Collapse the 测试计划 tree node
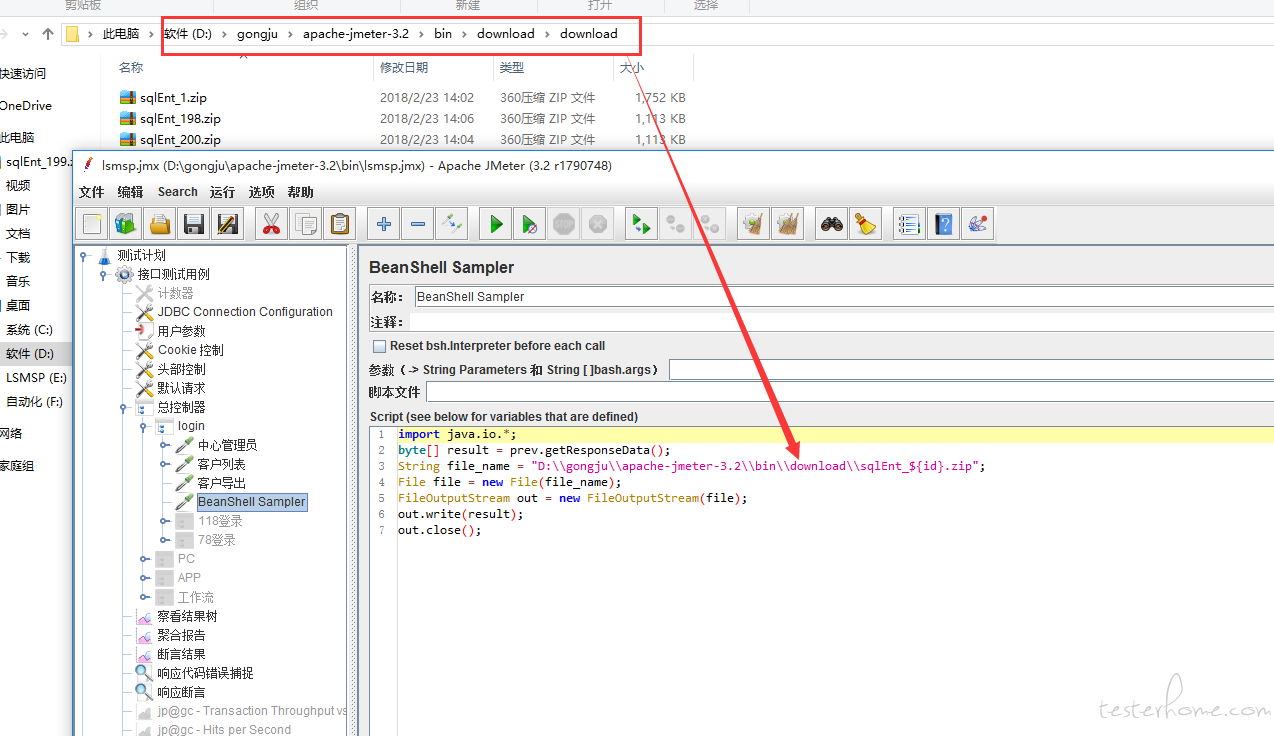1274x736 pixels. pos(84,256)
